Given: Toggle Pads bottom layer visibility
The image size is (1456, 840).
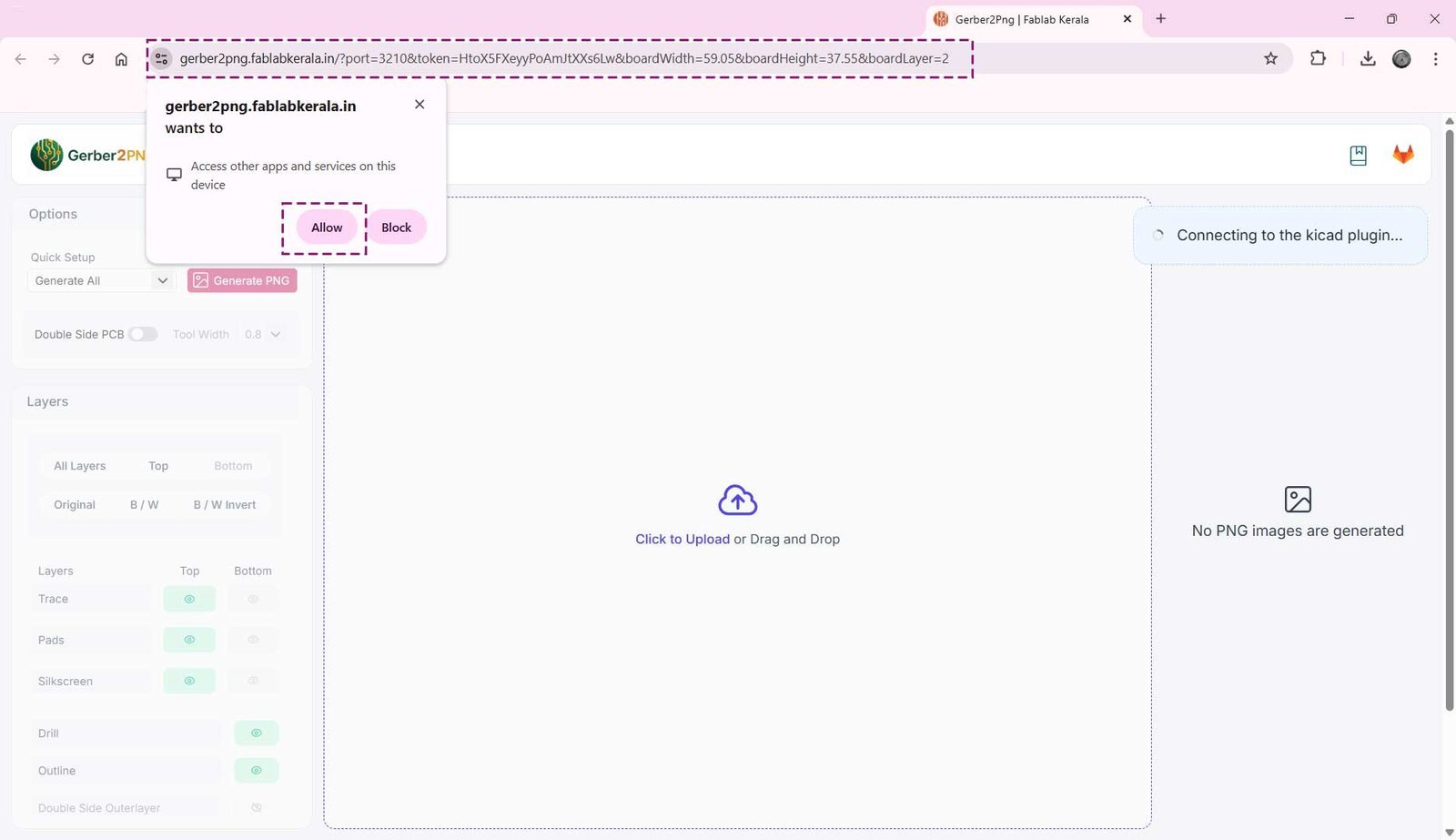Looking at the screenshot, I should coord(253,640).
